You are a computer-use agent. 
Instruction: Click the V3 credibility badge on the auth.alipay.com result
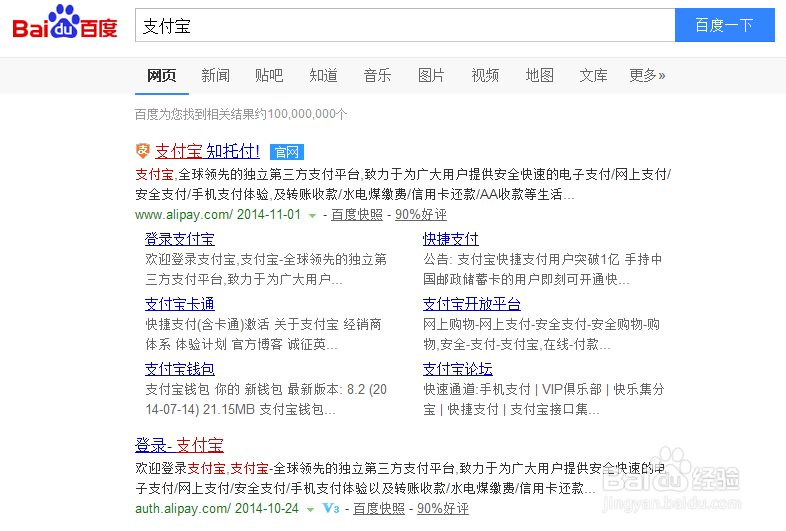pyautogui.click(x=331, y=508)
